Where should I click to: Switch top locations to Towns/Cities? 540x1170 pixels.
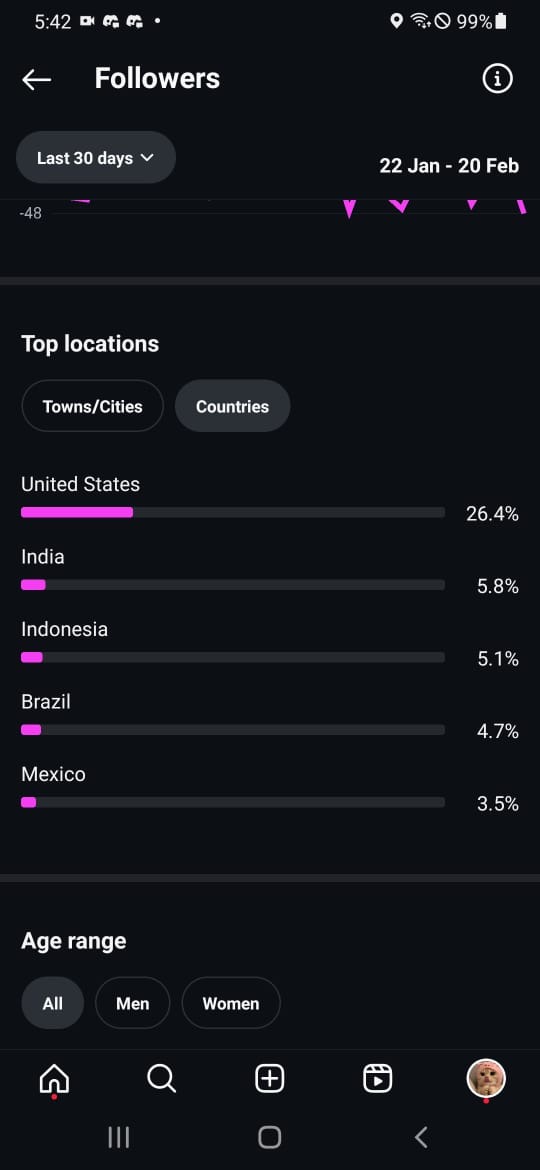coord(92,406)
